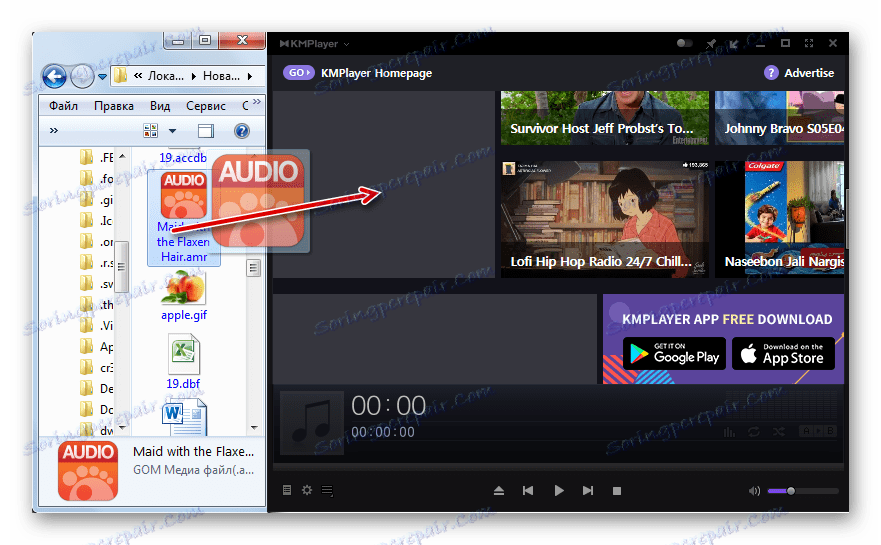Select the De folder in tree
The image size is (881, 545).
pyautogui.click(x=96, y=388)
